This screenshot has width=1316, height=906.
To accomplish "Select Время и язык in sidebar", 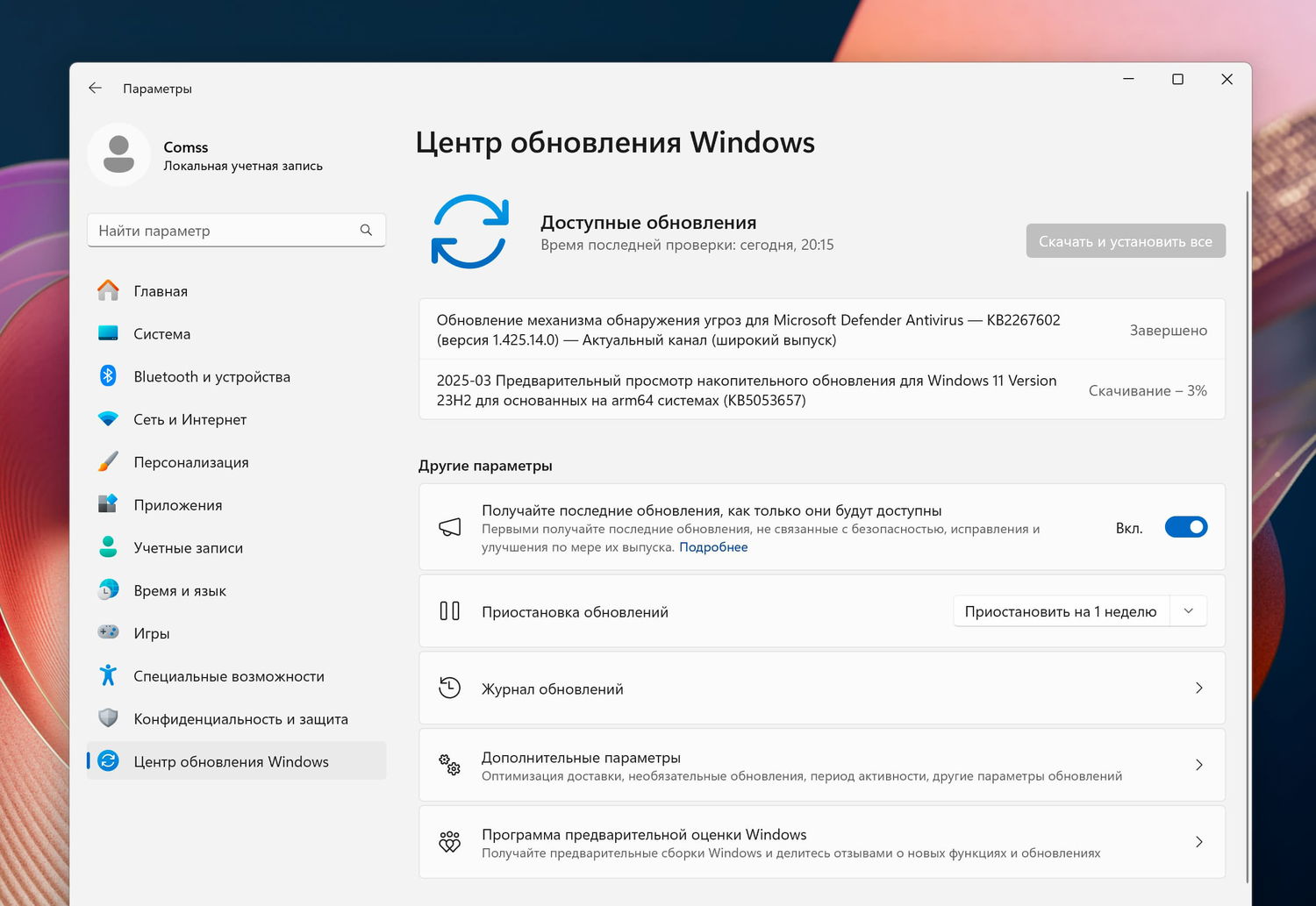I will click(237, 591).
